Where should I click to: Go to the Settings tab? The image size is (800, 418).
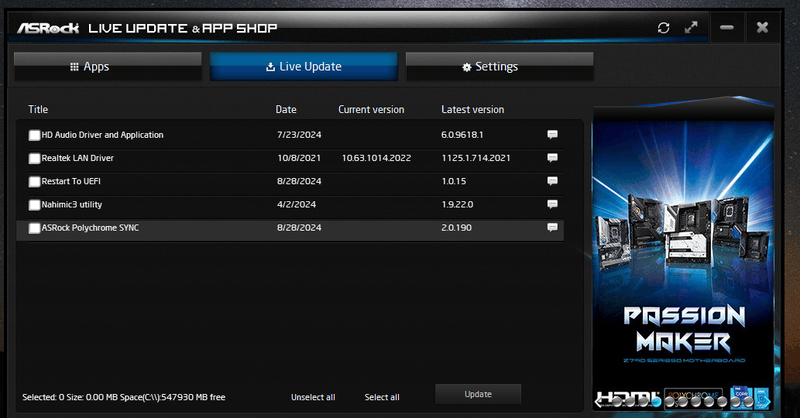click(x=499, y=66)
